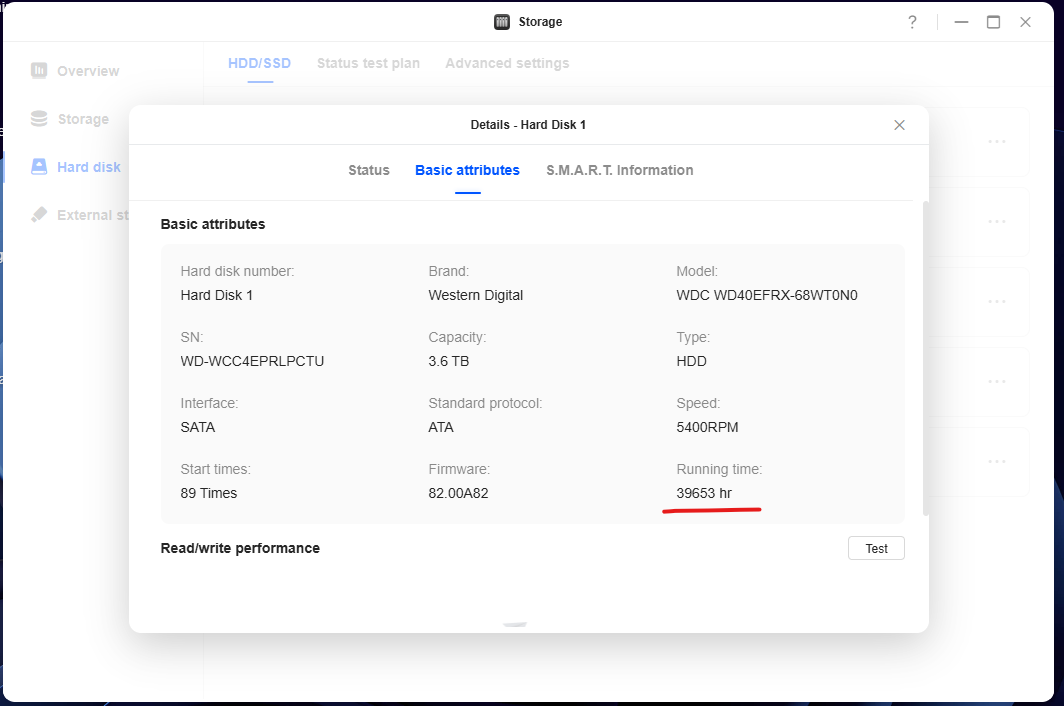Open the Advanced settings tab
The image size is (1064, 706).
(508, 63)
